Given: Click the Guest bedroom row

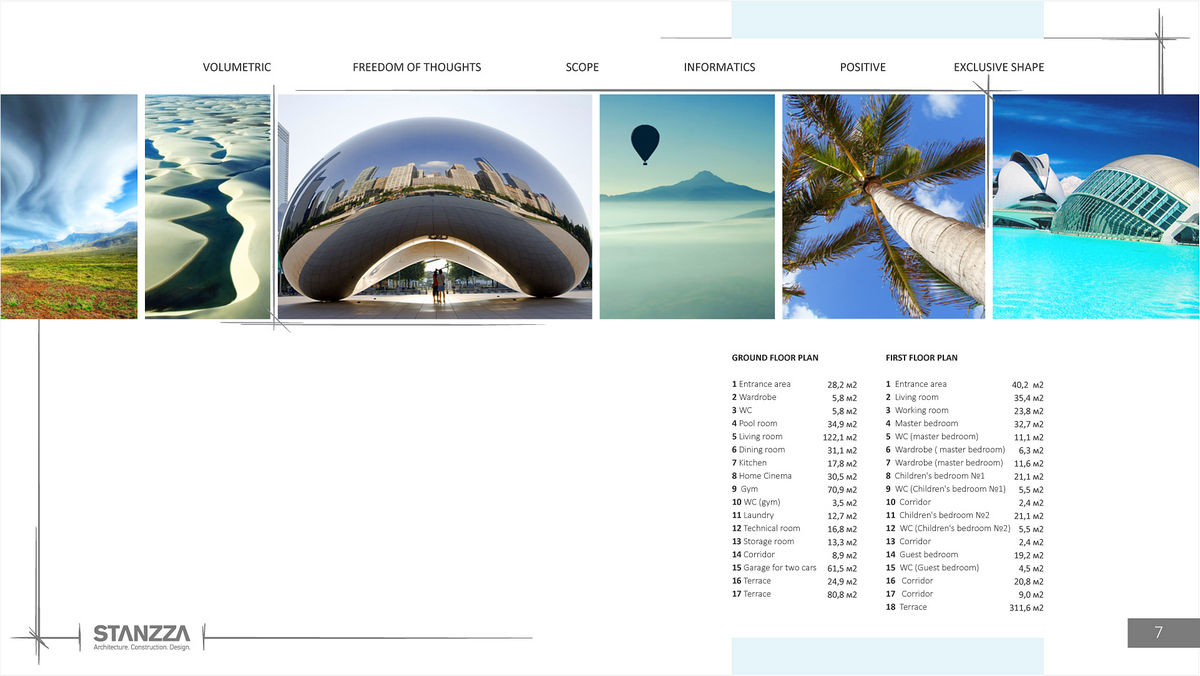Looking at the screenshot, I should [x=964, y=554].
